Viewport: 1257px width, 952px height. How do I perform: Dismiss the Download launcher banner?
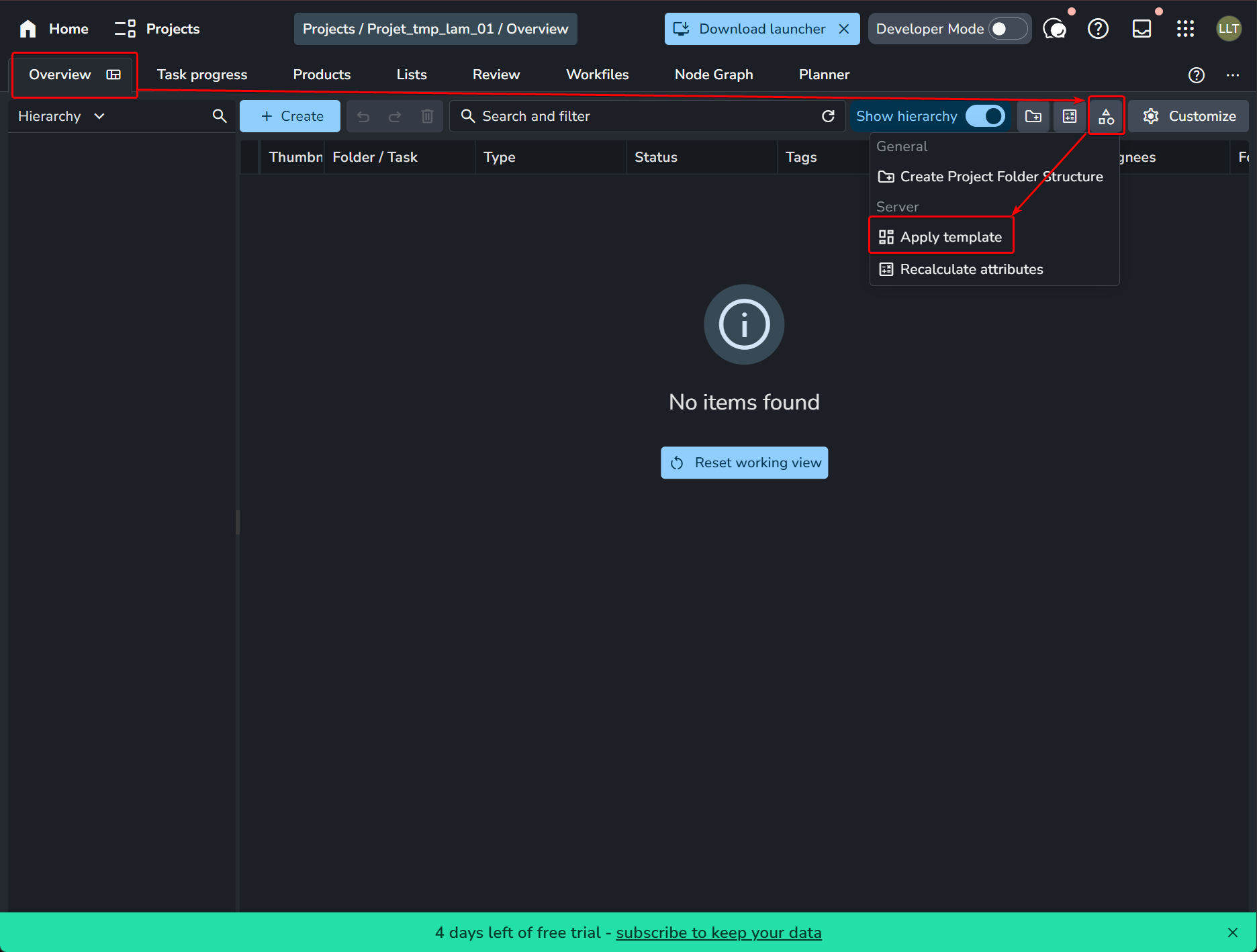(x=844, y=29)
